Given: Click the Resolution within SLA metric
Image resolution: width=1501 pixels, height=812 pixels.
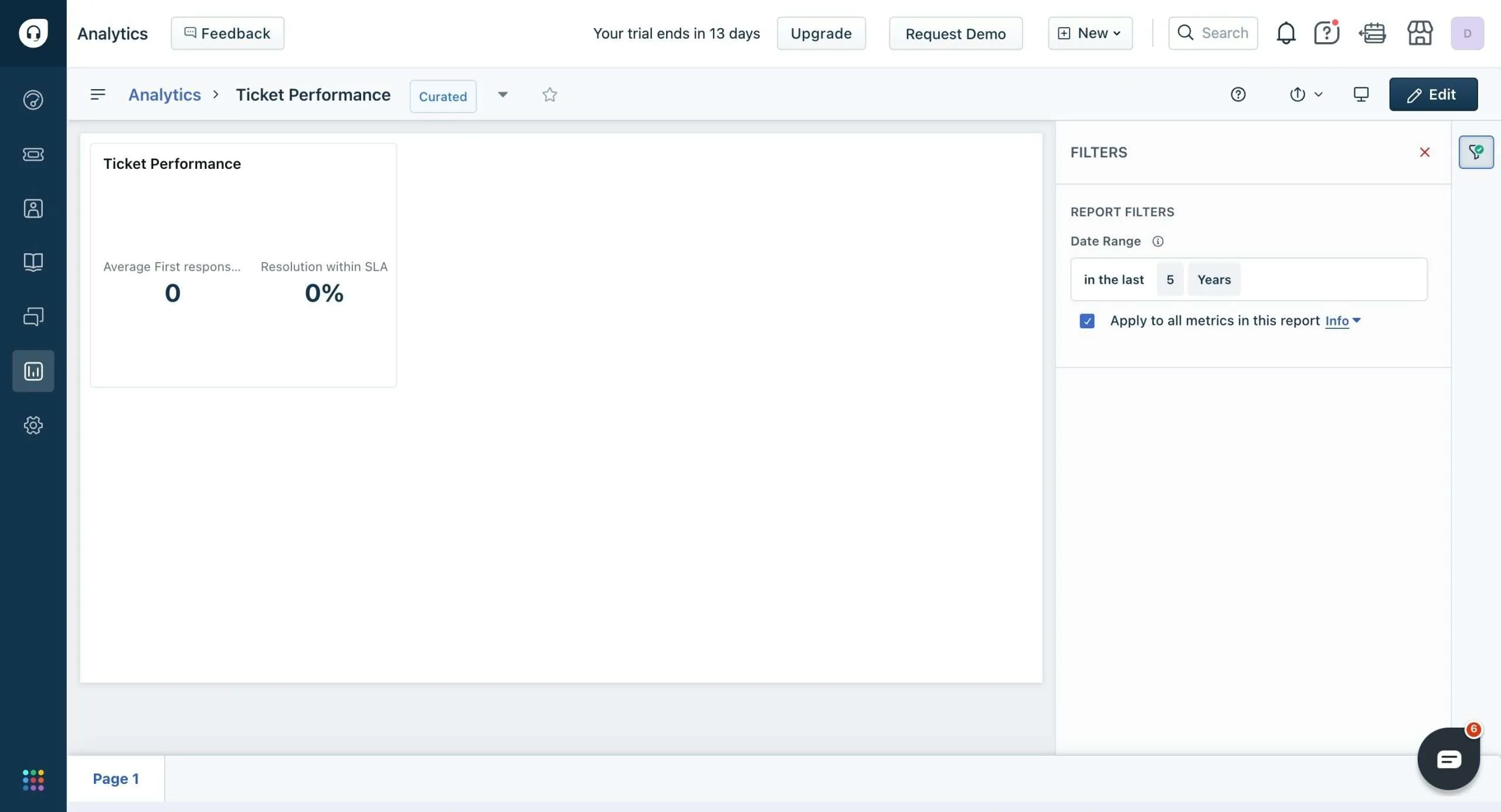Looking at the screenshot, I should point(324,283).
